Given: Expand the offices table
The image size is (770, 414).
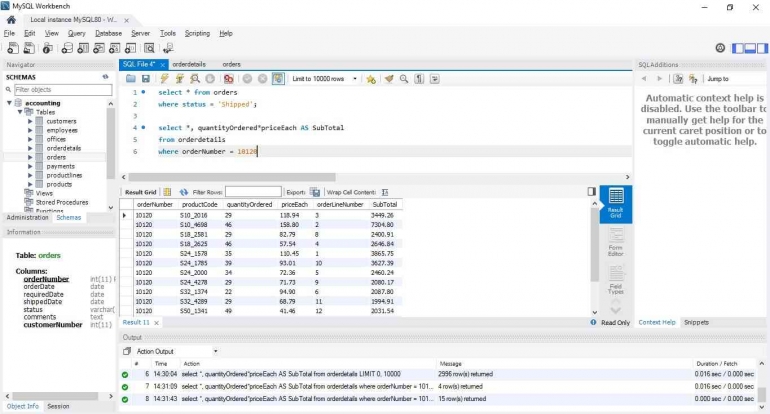Looking at the screenshot, I should pos(30,139).
